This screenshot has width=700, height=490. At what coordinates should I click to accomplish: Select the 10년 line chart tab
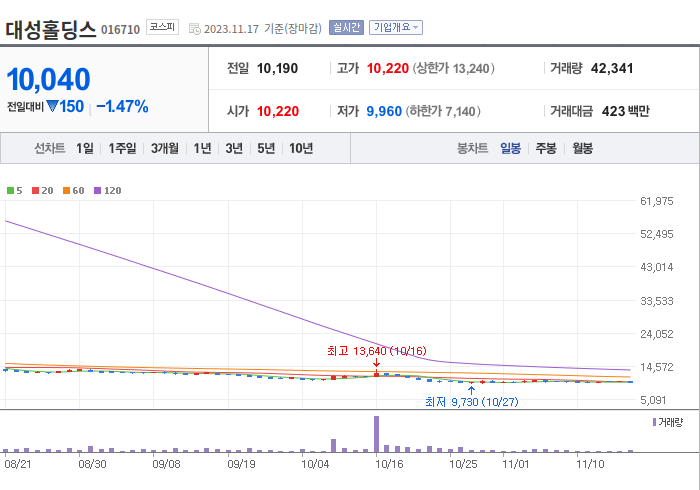pos(301,148)
